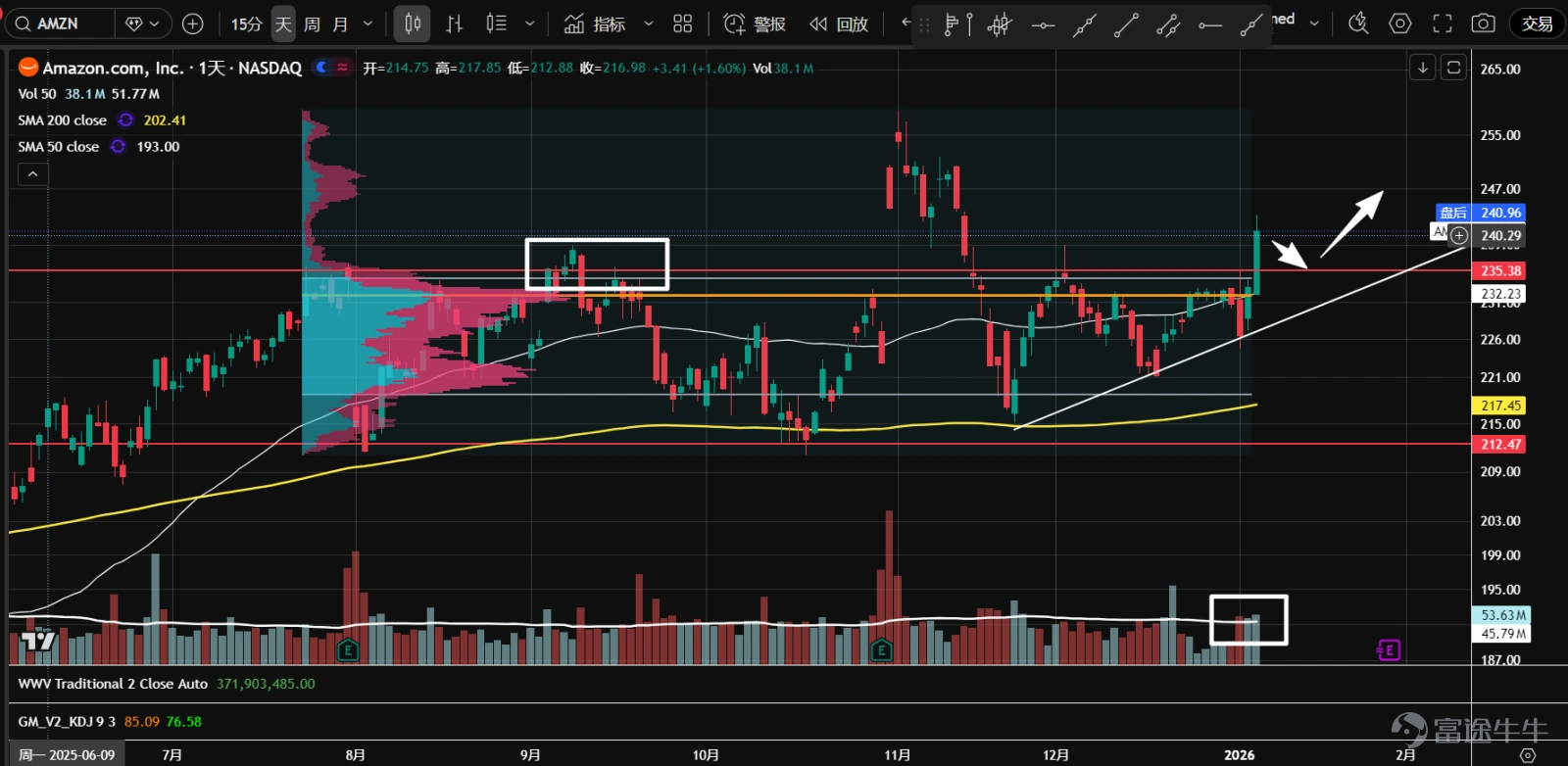The image size is (1568, 766).
Task: Maximize pane with the square button
Action: click(1453, 68)
